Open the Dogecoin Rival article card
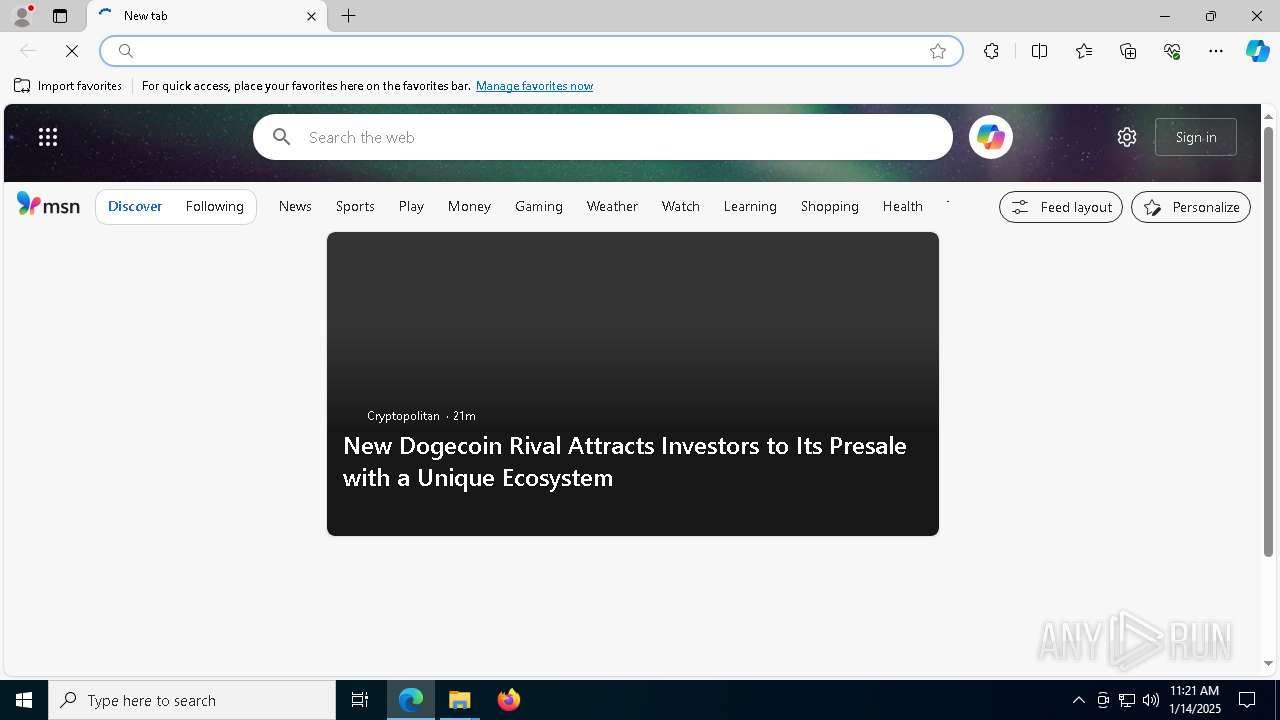This screenshot has width=1280, height=720. (x=633, y=384)
